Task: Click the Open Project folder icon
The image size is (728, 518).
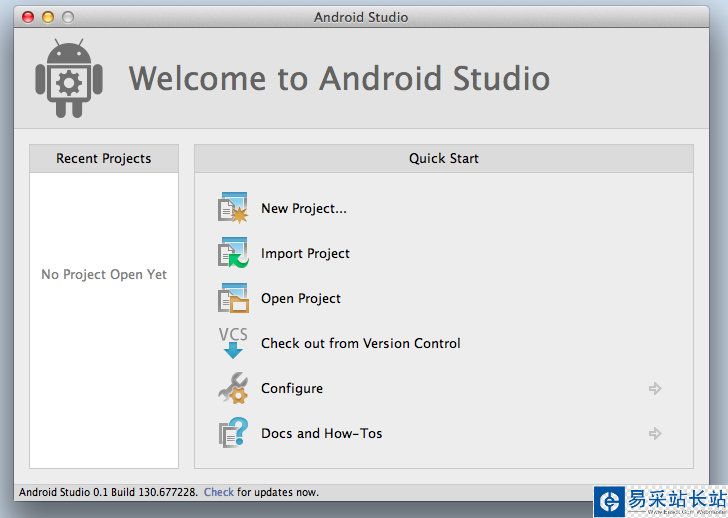Action: [233, 298]
